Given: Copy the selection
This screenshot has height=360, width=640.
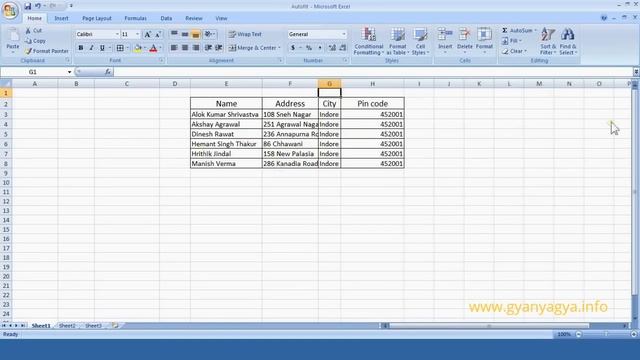Looking at the screenshot, I should tap(36, 41).
